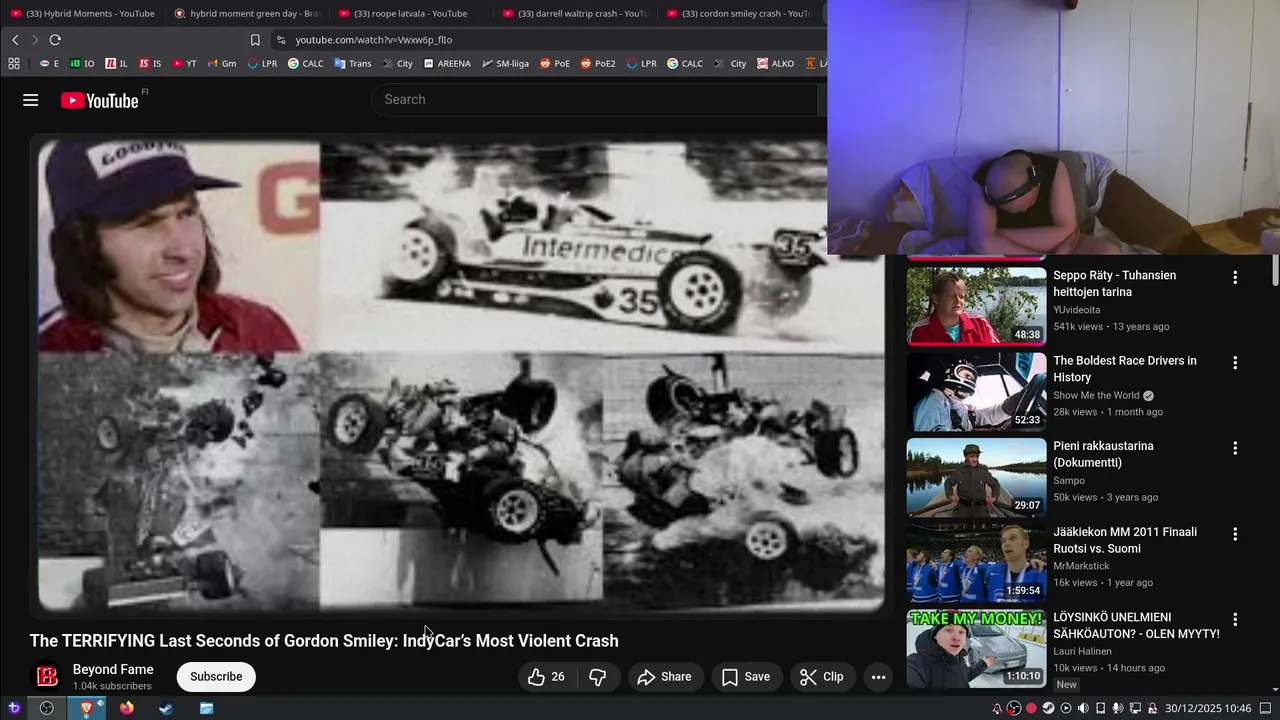Click the Clip button
The height and width of the screenshot is (720, 1280).
pyautogui.click(x=822, y=677)
